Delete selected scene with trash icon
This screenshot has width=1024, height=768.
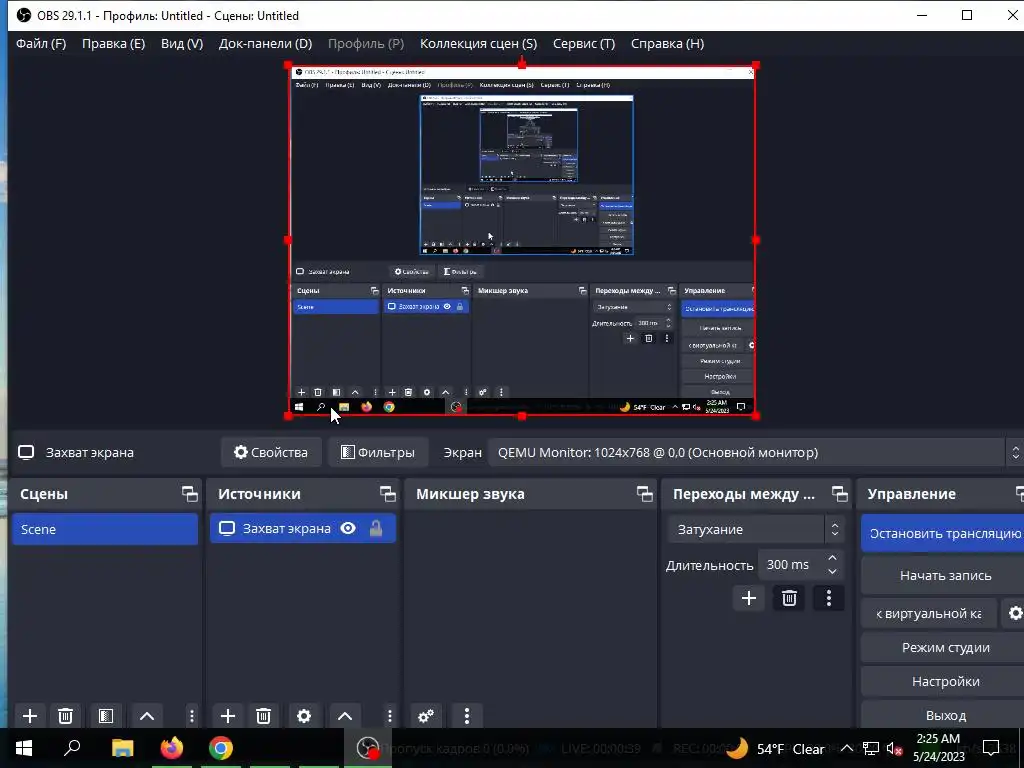point(65,716)
